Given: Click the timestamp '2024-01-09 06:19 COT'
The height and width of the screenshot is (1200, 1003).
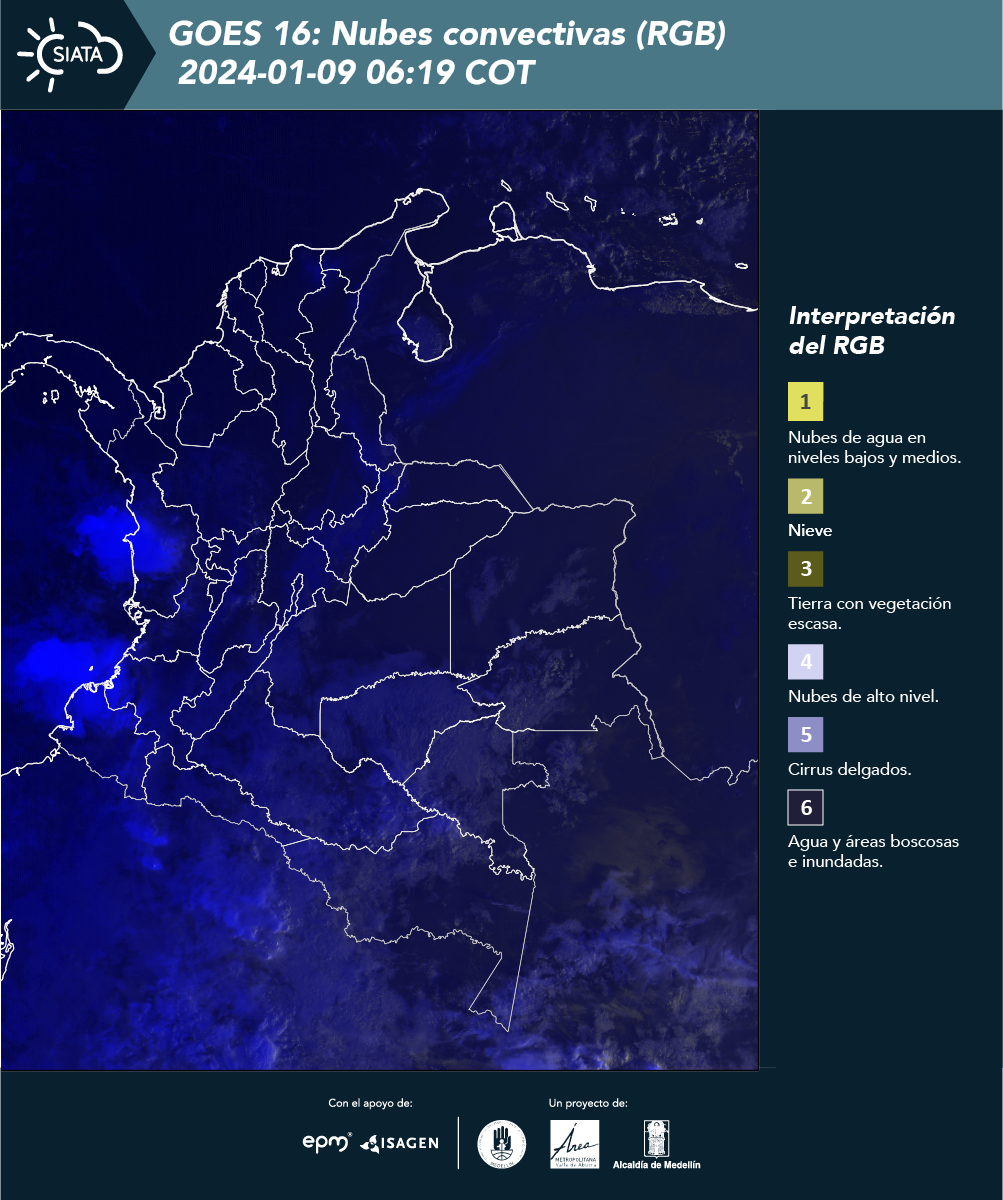Looking at the screenshot, I should point(356,73).
